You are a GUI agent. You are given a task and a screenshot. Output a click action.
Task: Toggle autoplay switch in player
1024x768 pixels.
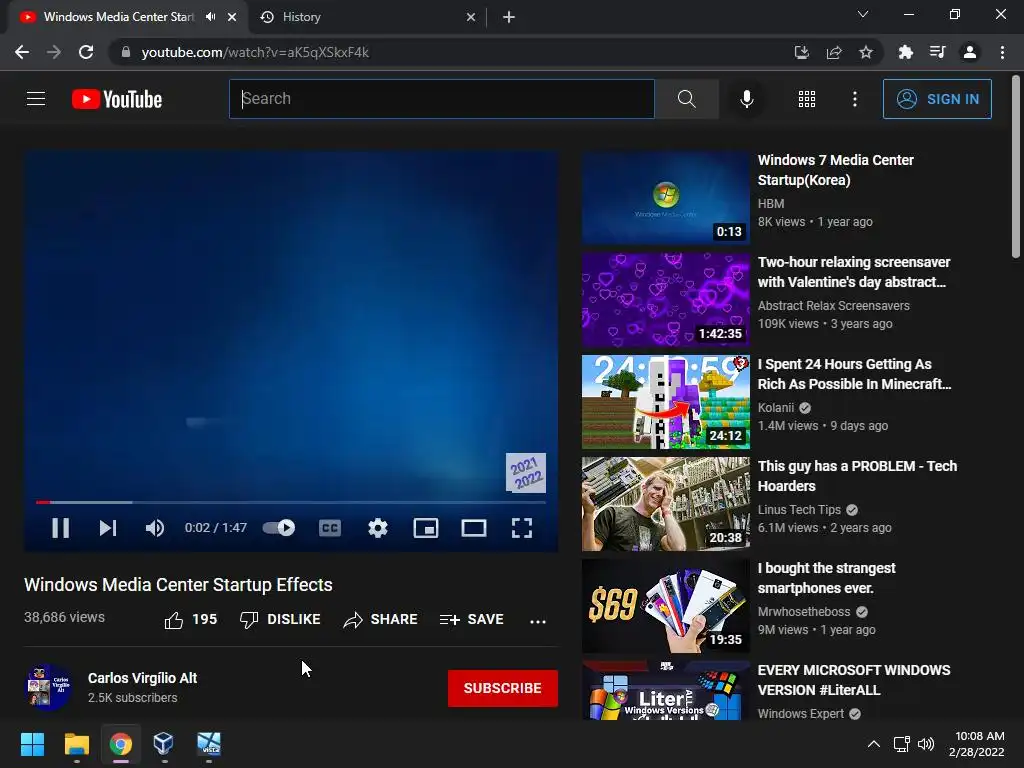279,528
